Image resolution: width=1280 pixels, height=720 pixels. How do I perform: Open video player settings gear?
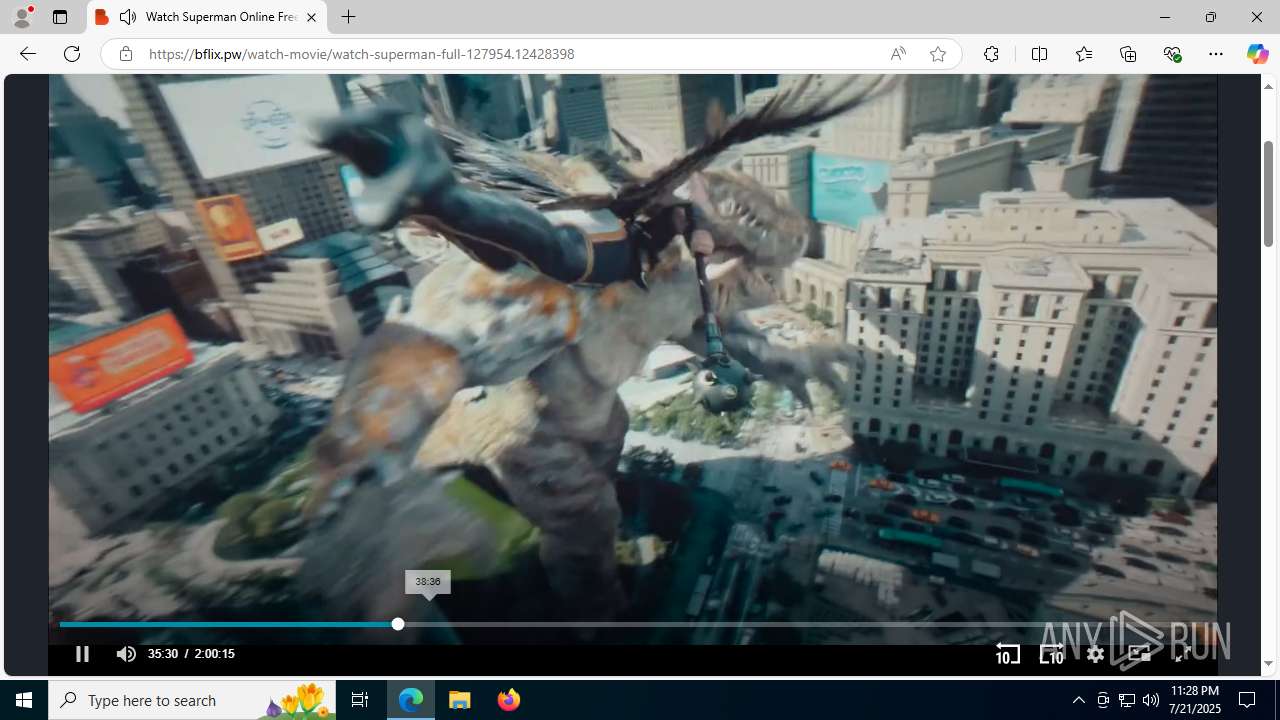click(x=1095, y=654)
